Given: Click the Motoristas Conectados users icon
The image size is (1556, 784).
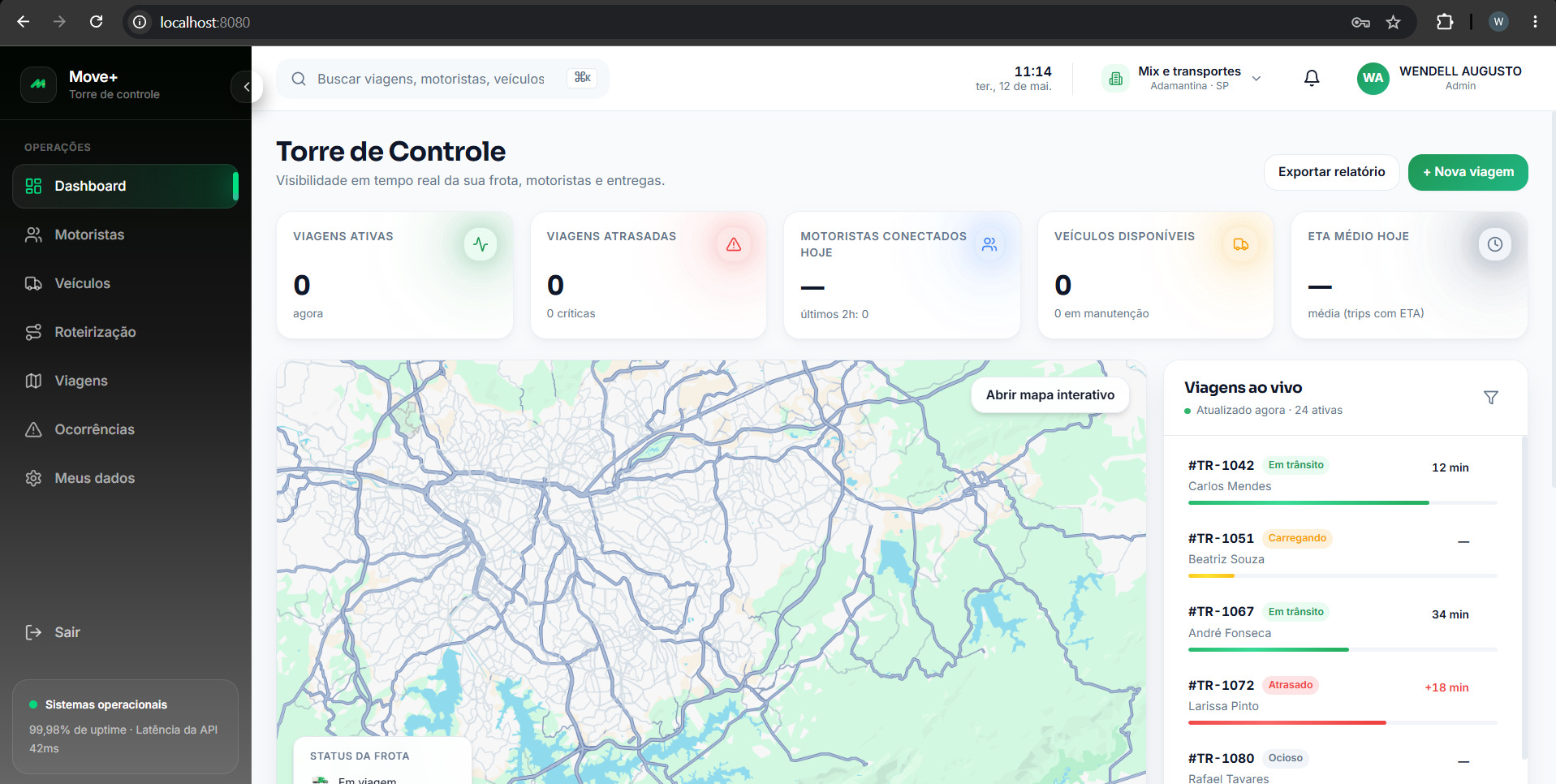Looking at the screenshot, I should coord(989,244).
